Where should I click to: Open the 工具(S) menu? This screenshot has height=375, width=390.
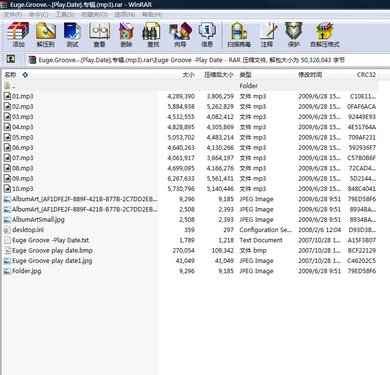click(x=65, y=14)
